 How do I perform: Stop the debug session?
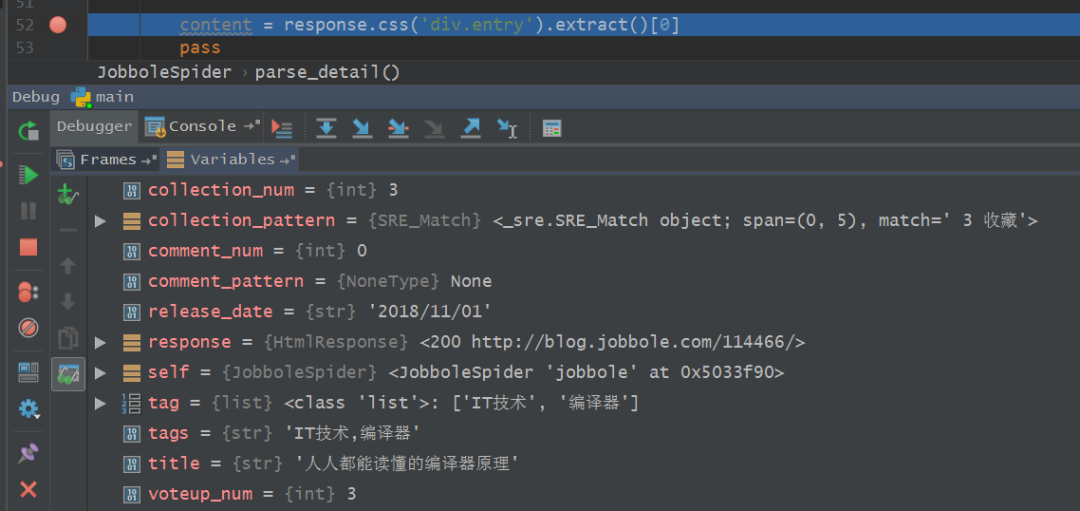pos(28,247)
